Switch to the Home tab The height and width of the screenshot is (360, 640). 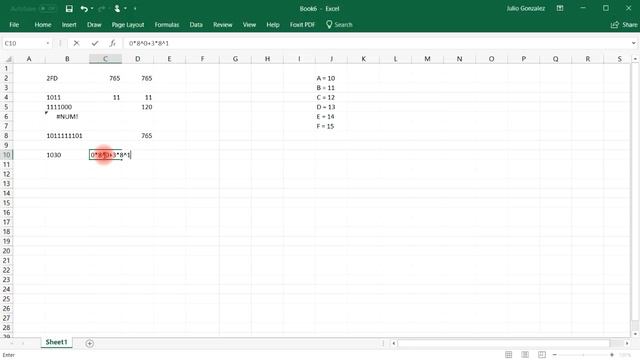point(43,25)
